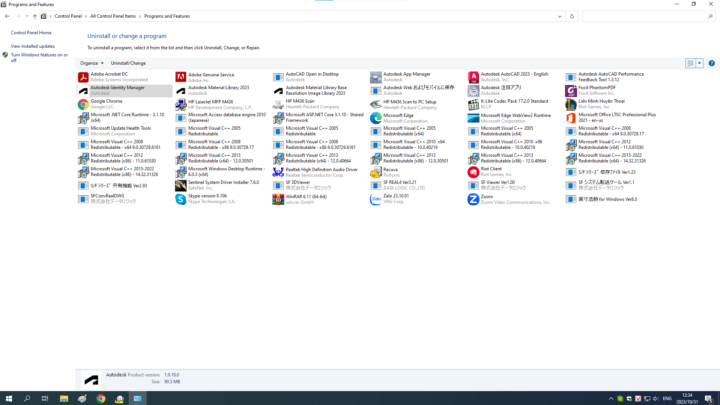The width and height of the screenshot is (720, 405).
Task: Click the Autodesk Material Library 2023 icon
Action: click(x=180, y=90)
